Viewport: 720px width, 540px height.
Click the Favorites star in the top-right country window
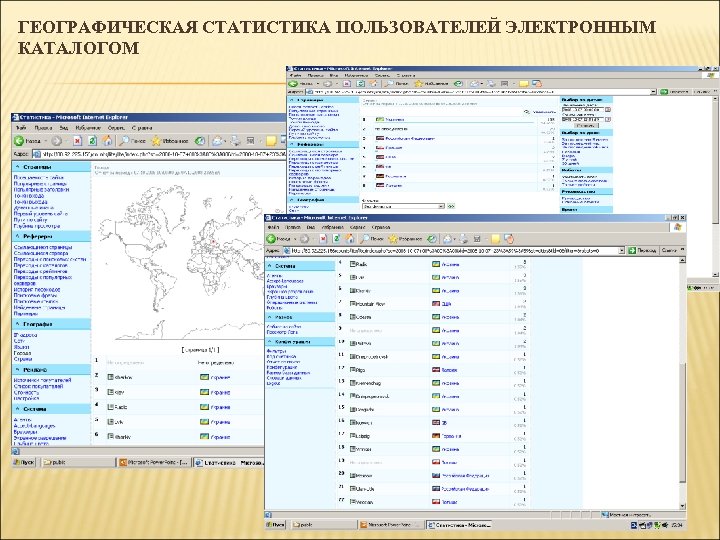tap(418, 84)
